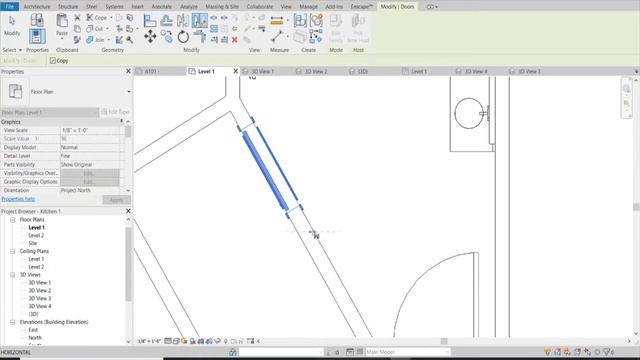The height and width of the screenshot is (360, 640).
Task: Click the Cope geometry tool
Action: click(x=97, y=18)
